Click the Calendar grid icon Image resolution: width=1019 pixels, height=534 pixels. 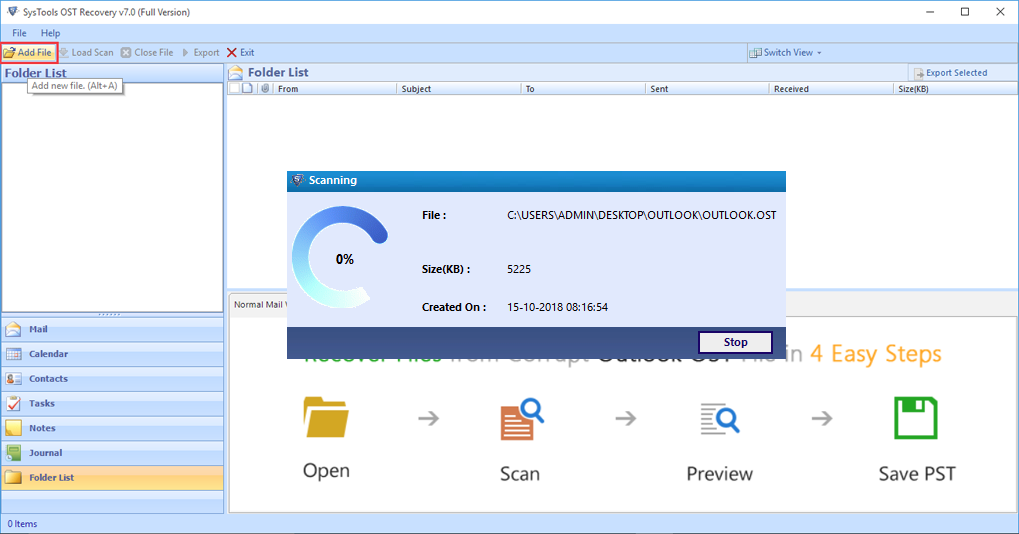13,354
